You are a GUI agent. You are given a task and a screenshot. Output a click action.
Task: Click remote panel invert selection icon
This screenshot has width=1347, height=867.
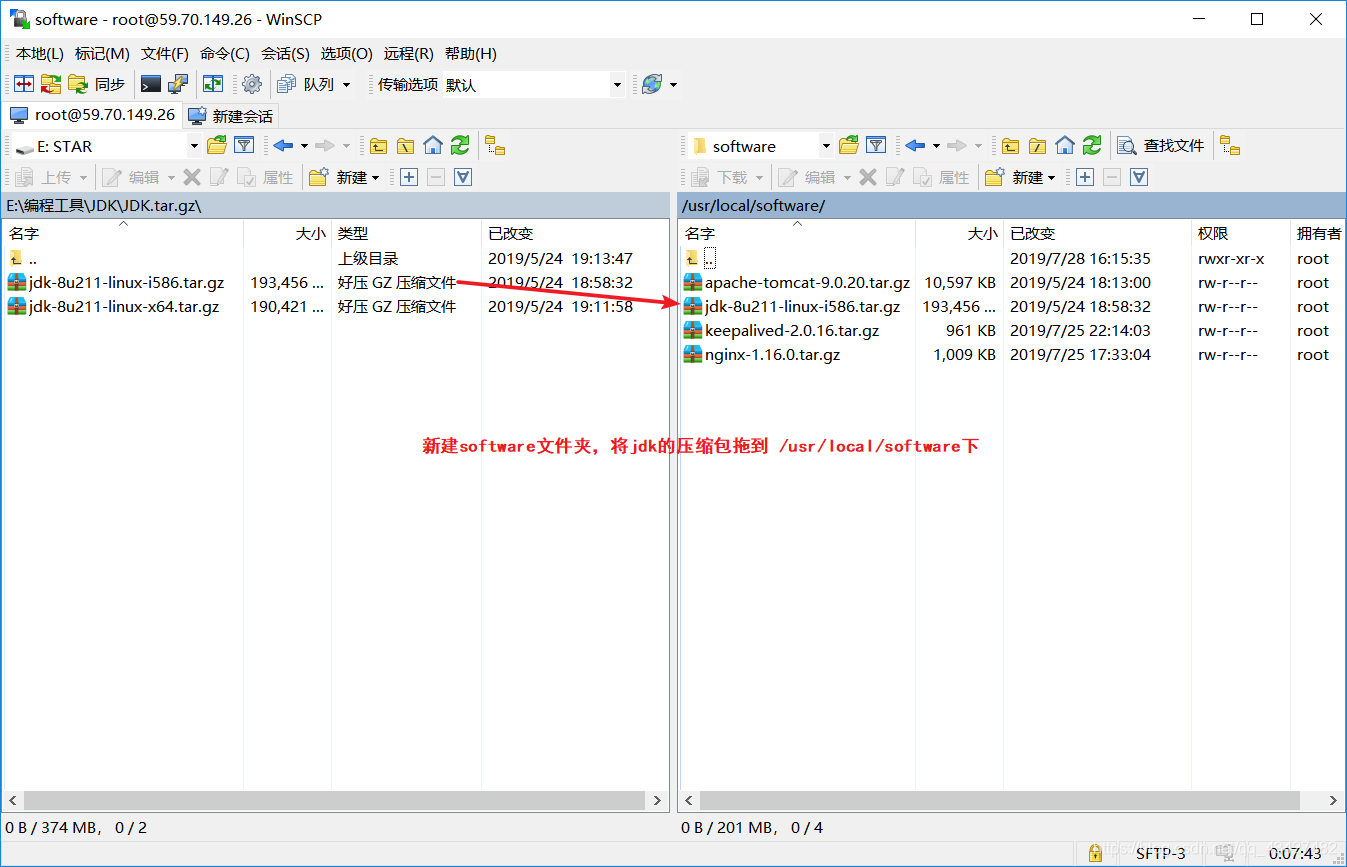click(x=1139, y=177)
